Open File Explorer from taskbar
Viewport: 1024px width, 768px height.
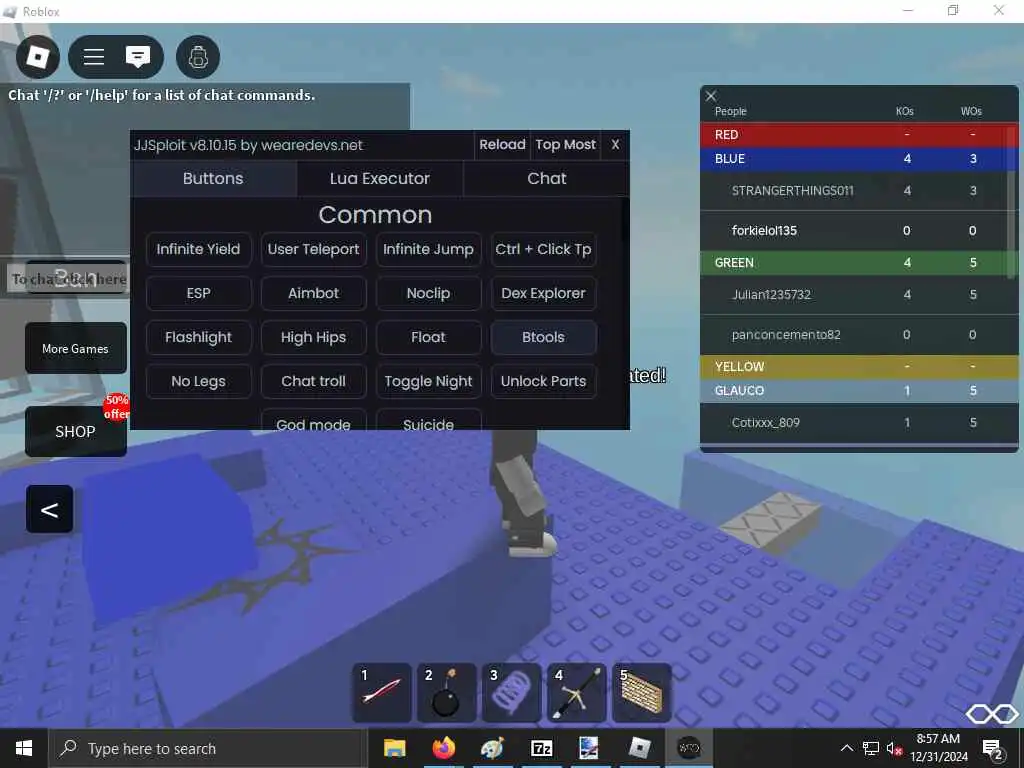394,748
